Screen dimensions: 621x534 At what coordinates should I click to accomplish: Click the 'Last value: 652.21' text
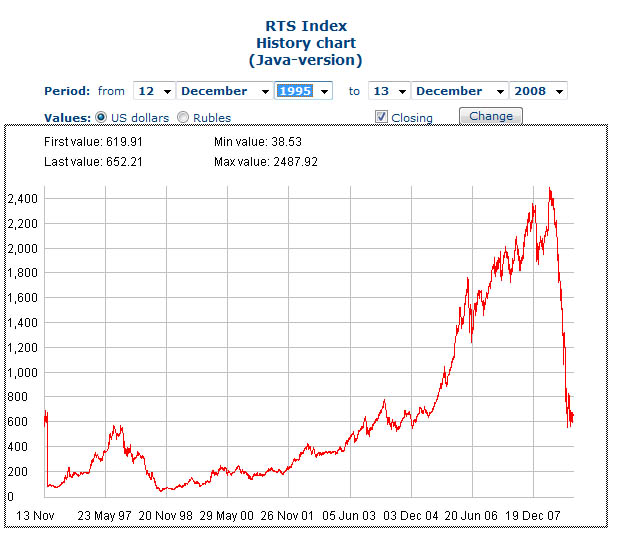93,162
